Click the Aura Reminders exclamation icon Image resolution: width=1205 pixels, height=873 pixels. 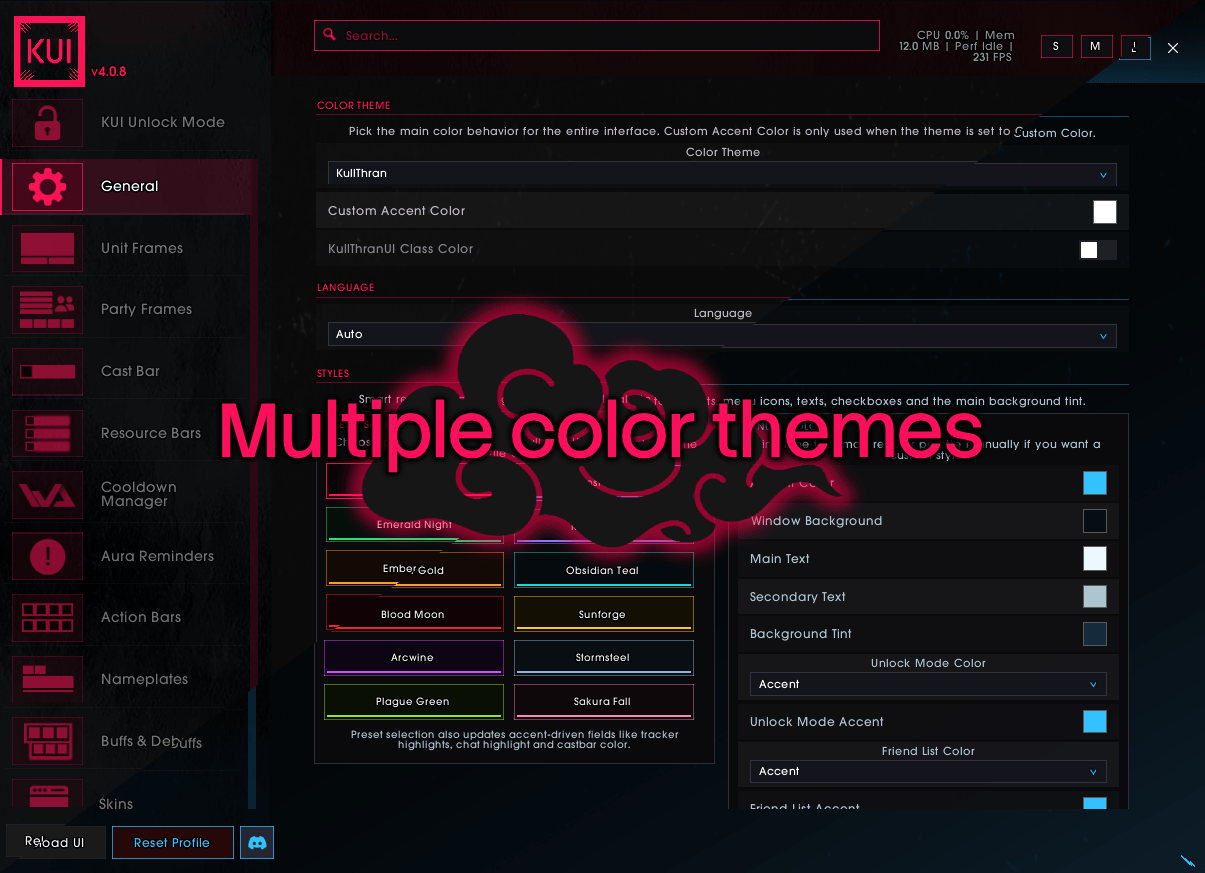(47, 557)
